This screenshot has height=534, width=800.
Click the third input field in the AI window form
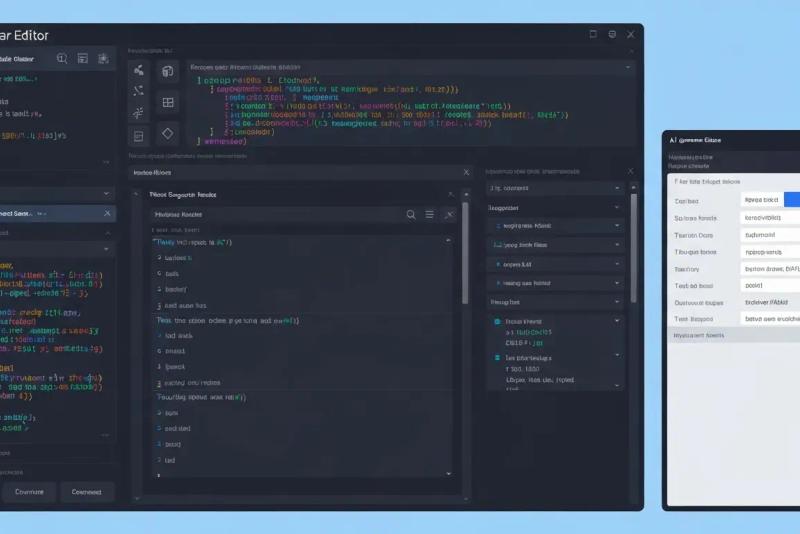(x=770, y=235)
